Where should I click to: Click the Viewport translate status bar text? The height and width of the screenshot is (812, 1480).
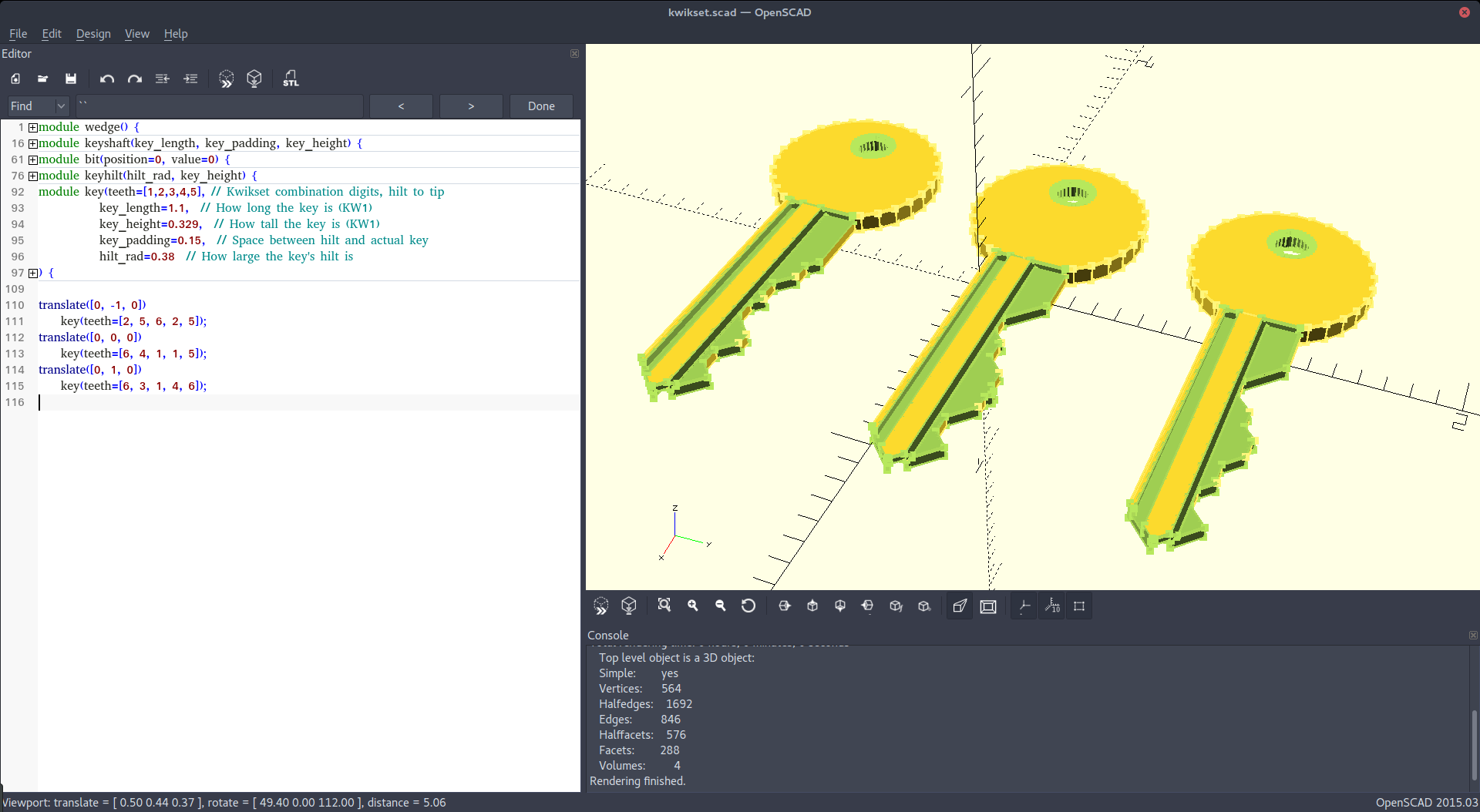tap(224, 803)
